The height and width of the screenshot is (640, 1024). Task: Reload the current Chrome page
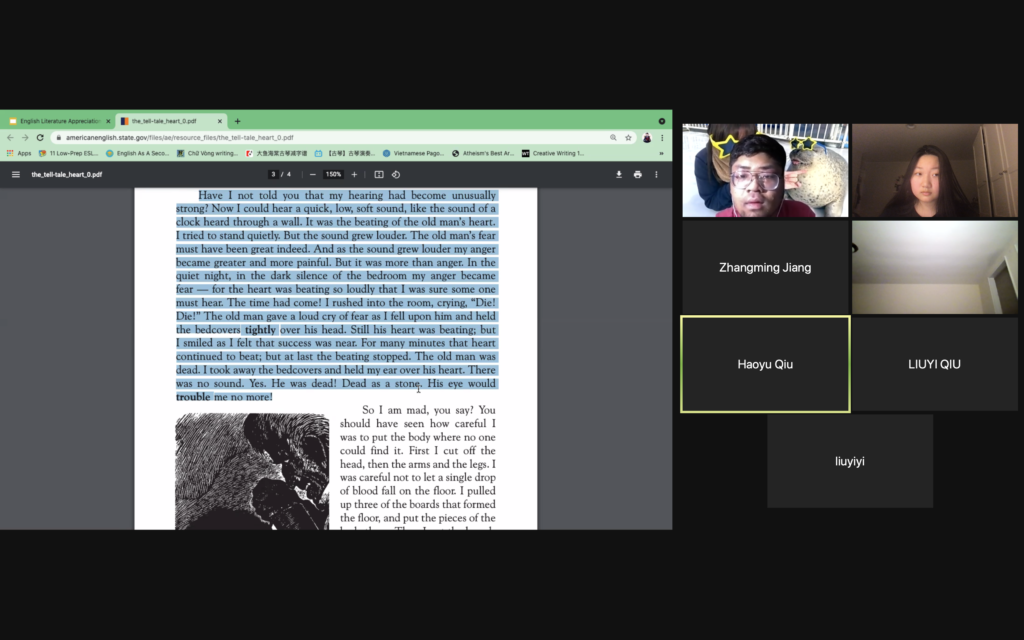click(x=40, y=138)
